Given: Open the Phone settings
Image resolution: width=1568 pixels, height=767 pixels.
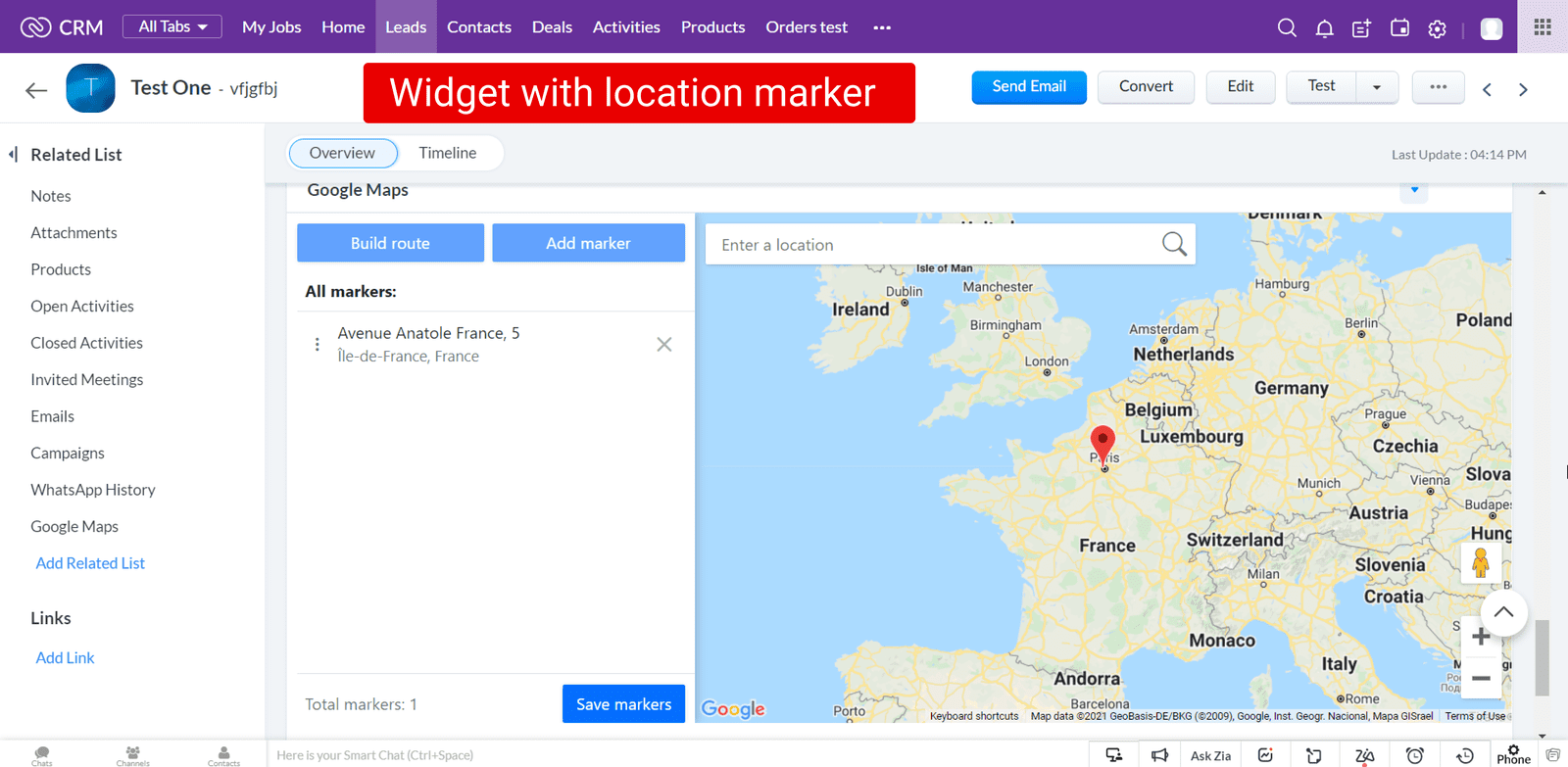Looking at the screenshot, I should [x=1513, y=754].
